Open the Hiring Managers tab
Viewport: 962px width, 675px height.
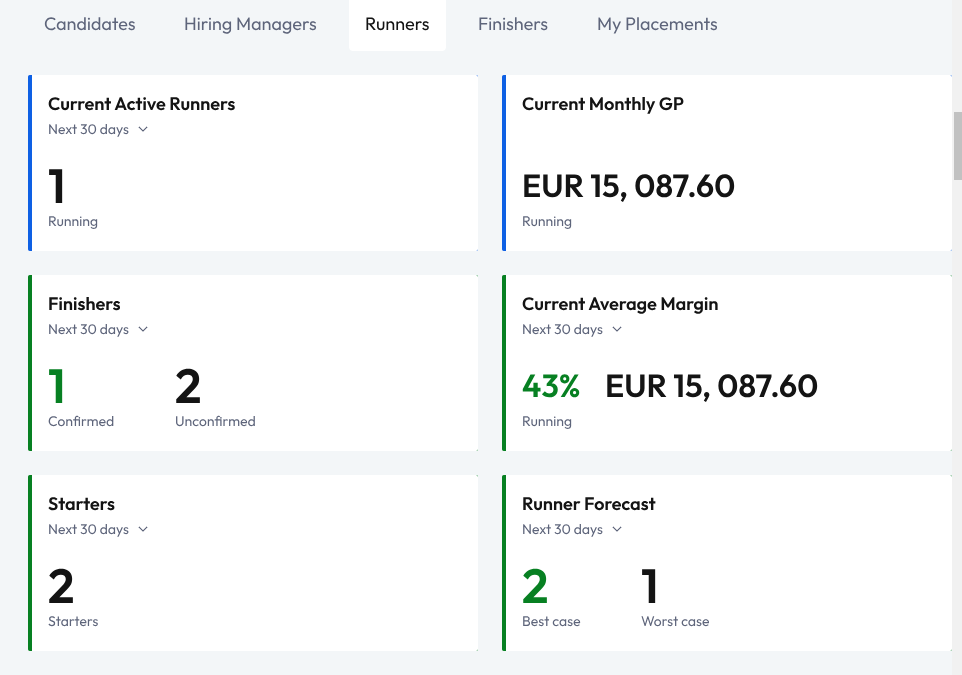250,25
